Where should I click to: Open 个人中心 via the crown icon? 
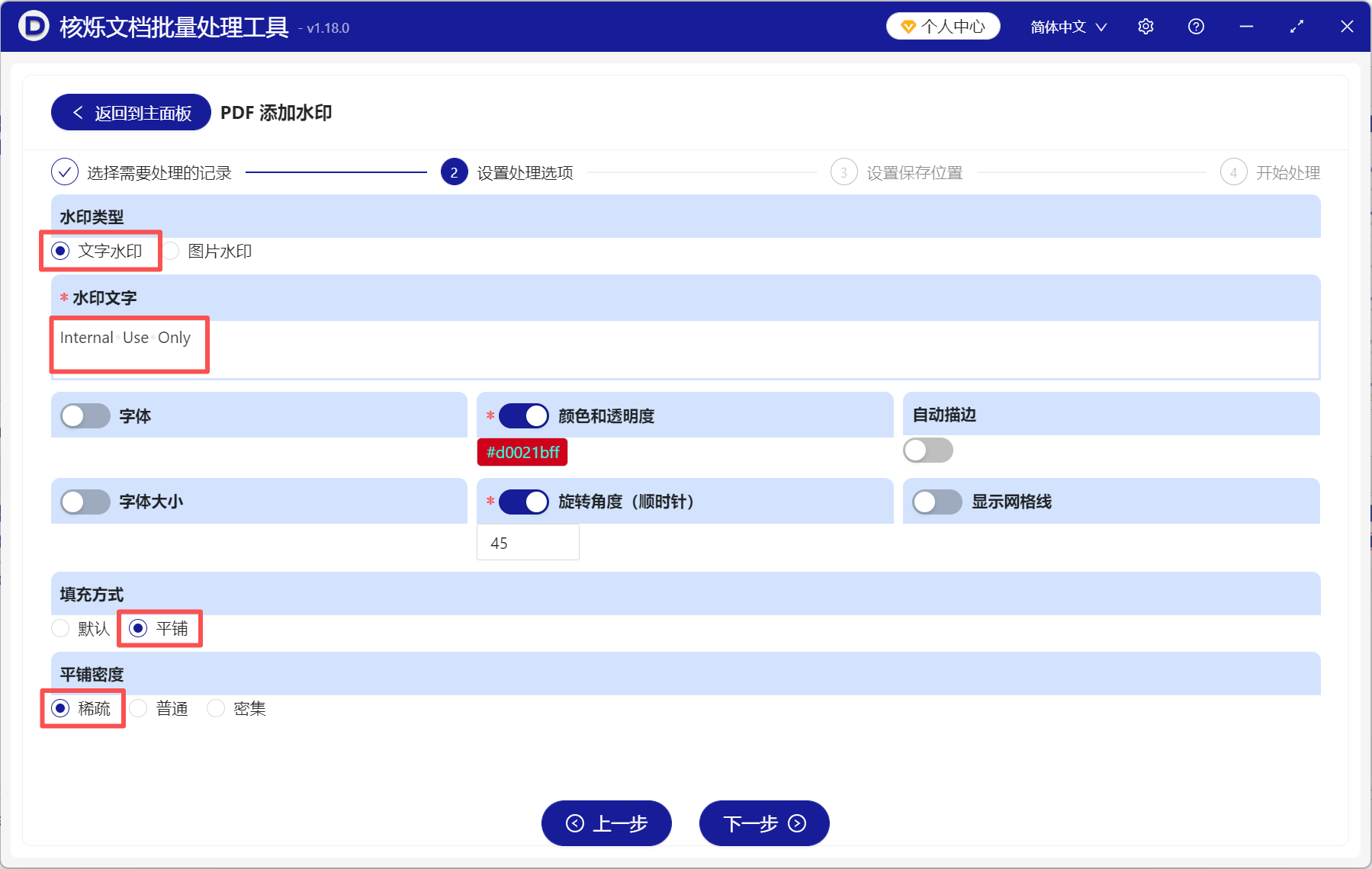click(x=943, y=25)
